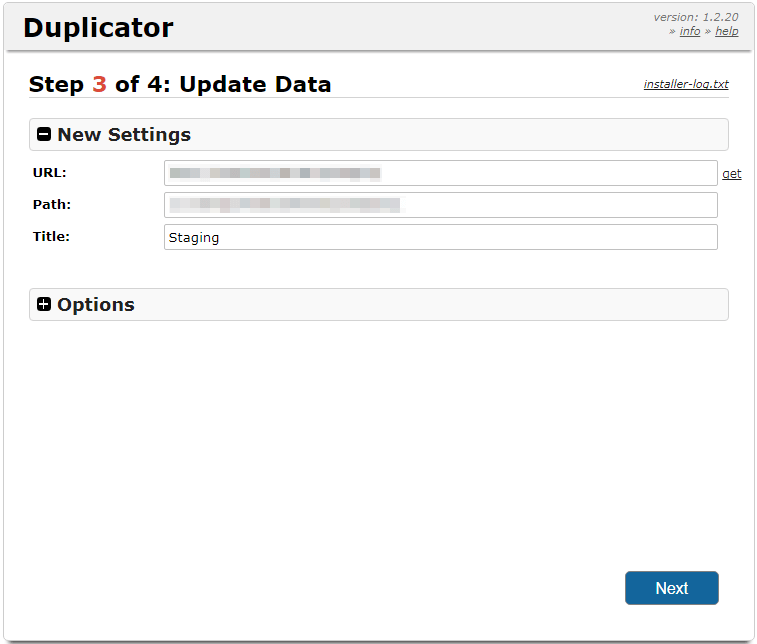Image resolution: width=757 pixels, height=644 pixels.
Task: Click the version: 1.2.20 text
Action: pos(696,17)
